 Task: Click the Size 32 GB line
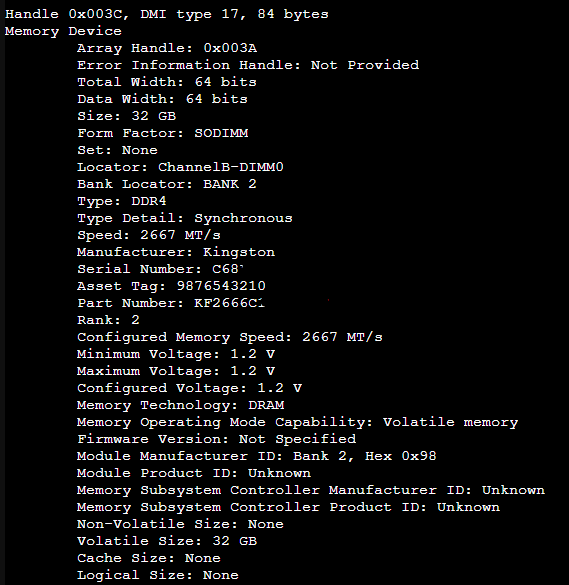126,116
